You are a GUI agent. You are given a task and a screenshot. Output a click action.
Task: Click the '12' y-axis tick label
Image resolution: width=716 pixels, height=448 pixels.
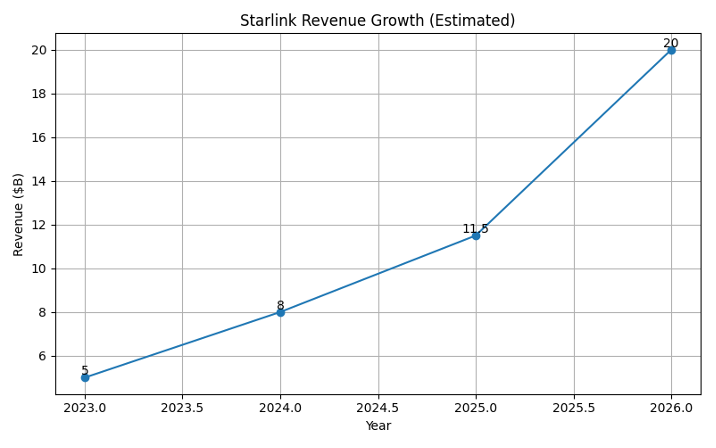(40, 225)
